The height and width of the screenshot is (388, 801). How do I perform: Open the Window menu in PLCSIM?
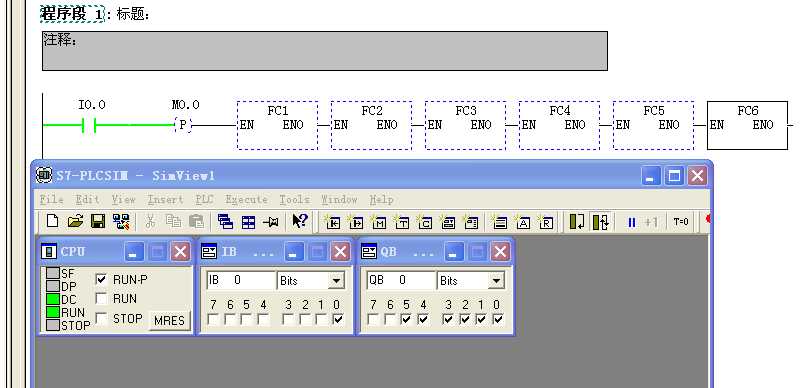(339, 199)
